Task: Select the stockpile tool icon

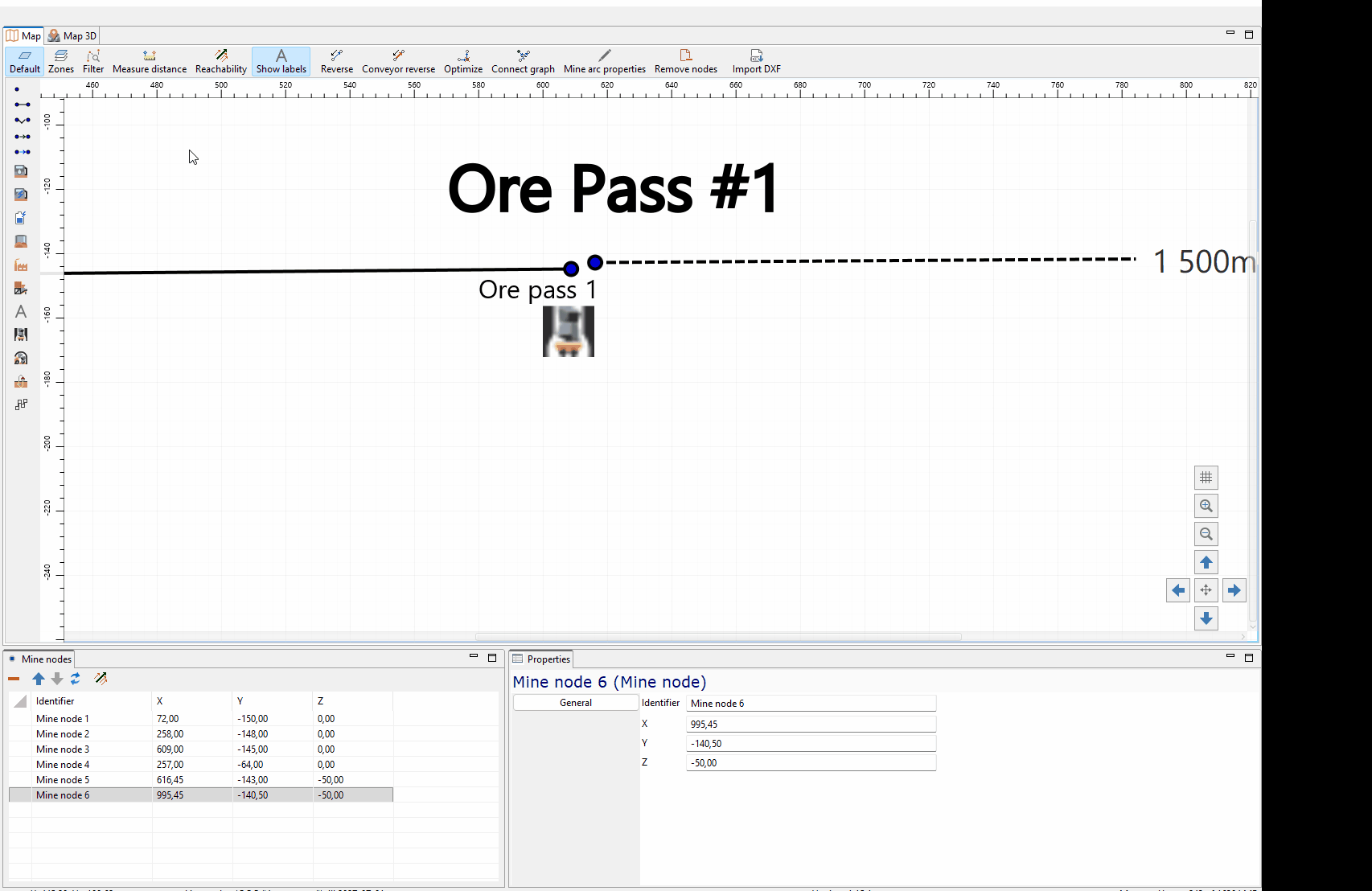Action: point(21,241)
